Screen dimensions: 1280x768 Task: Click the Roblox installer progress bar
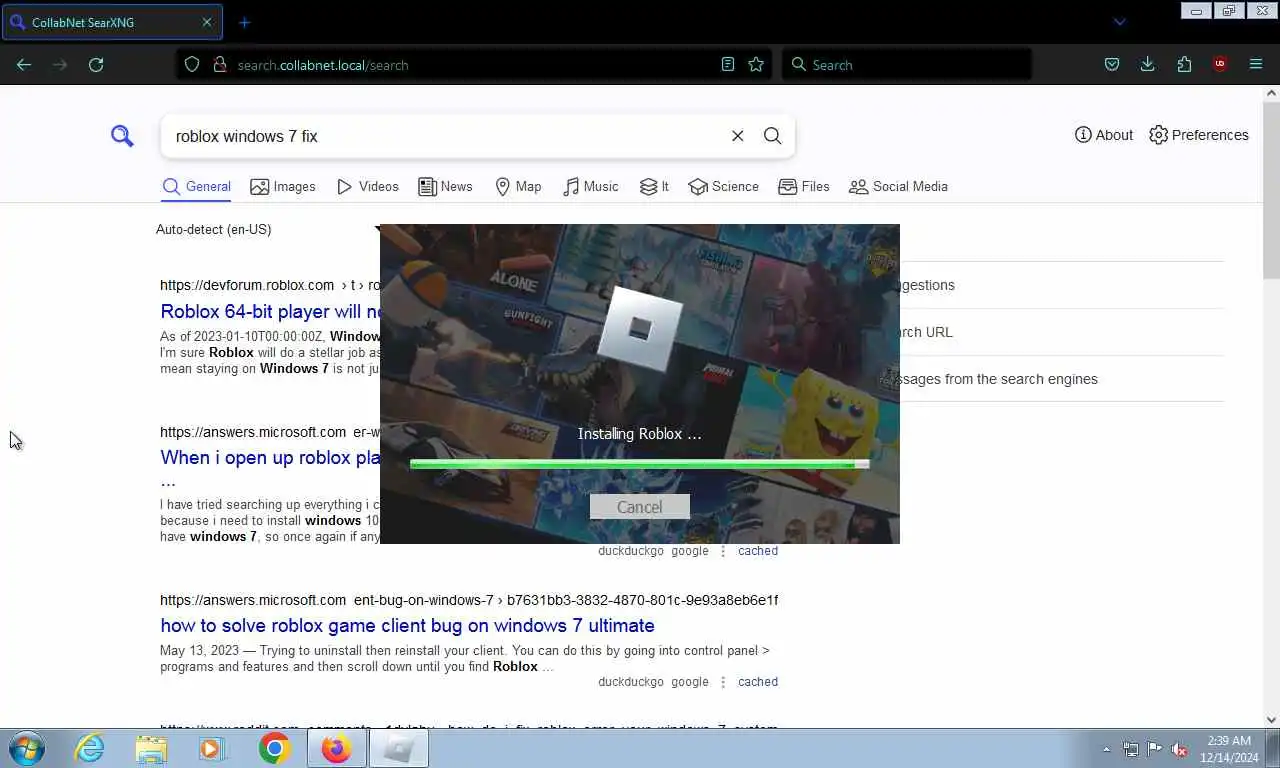pyautogui.click(x=639, y=464)
